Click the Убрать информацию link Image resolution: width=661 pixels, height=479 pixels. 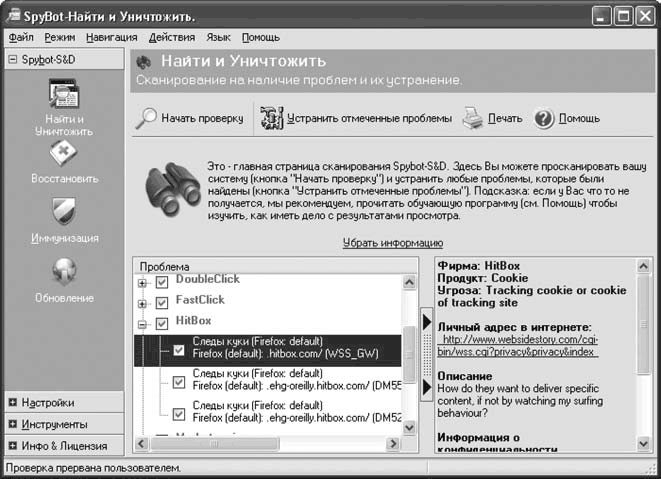click(x=393, y=243)
